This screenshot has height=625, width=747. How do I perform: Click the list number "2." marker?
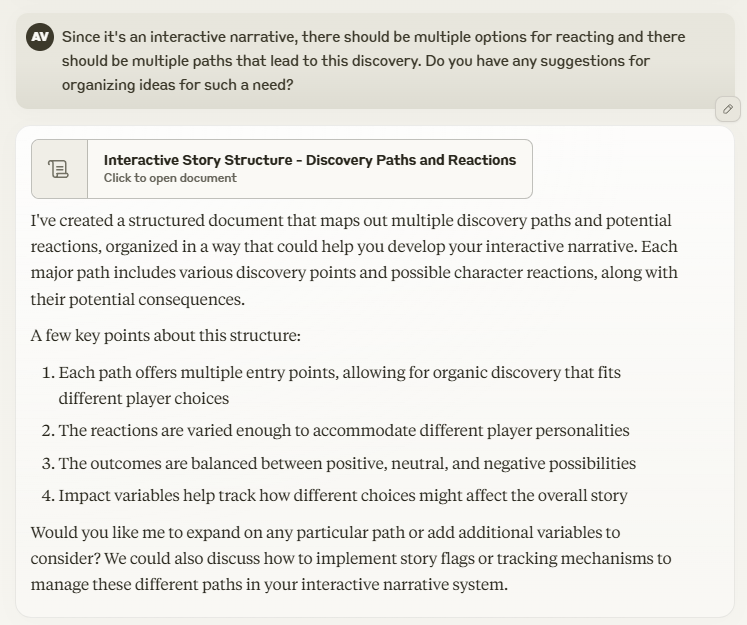48,431
